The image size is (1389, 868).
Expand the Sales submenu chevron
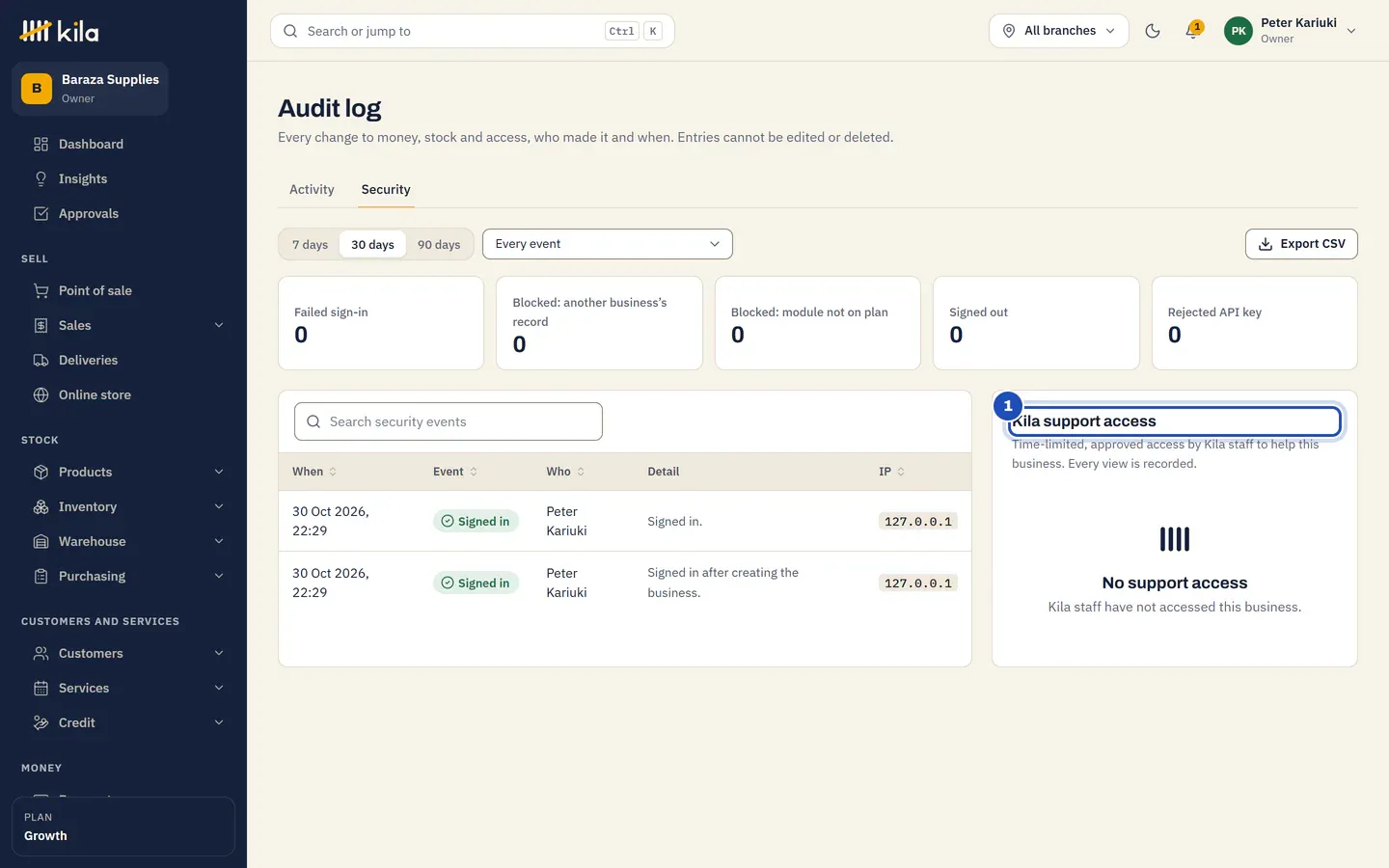tap(219, 326)
